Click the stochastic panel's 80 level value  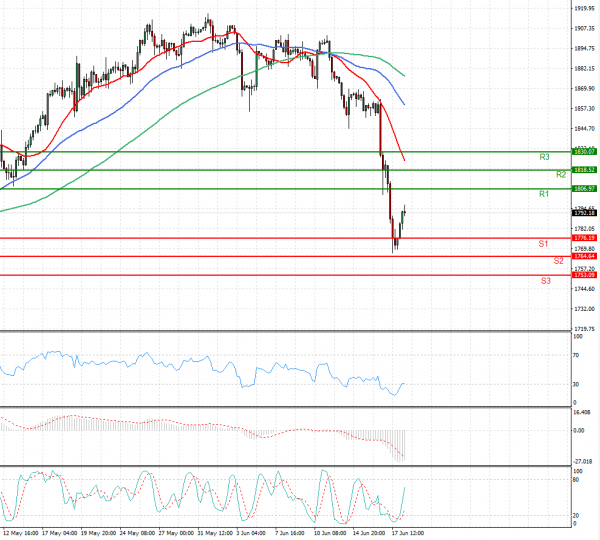576,480
